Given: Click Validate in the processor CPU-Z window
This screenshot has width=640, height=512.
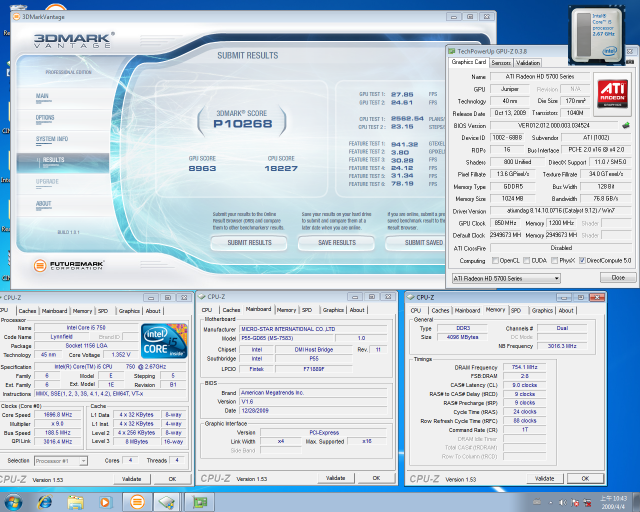Looking at the screenshot, I should click(x=131, y=479).
